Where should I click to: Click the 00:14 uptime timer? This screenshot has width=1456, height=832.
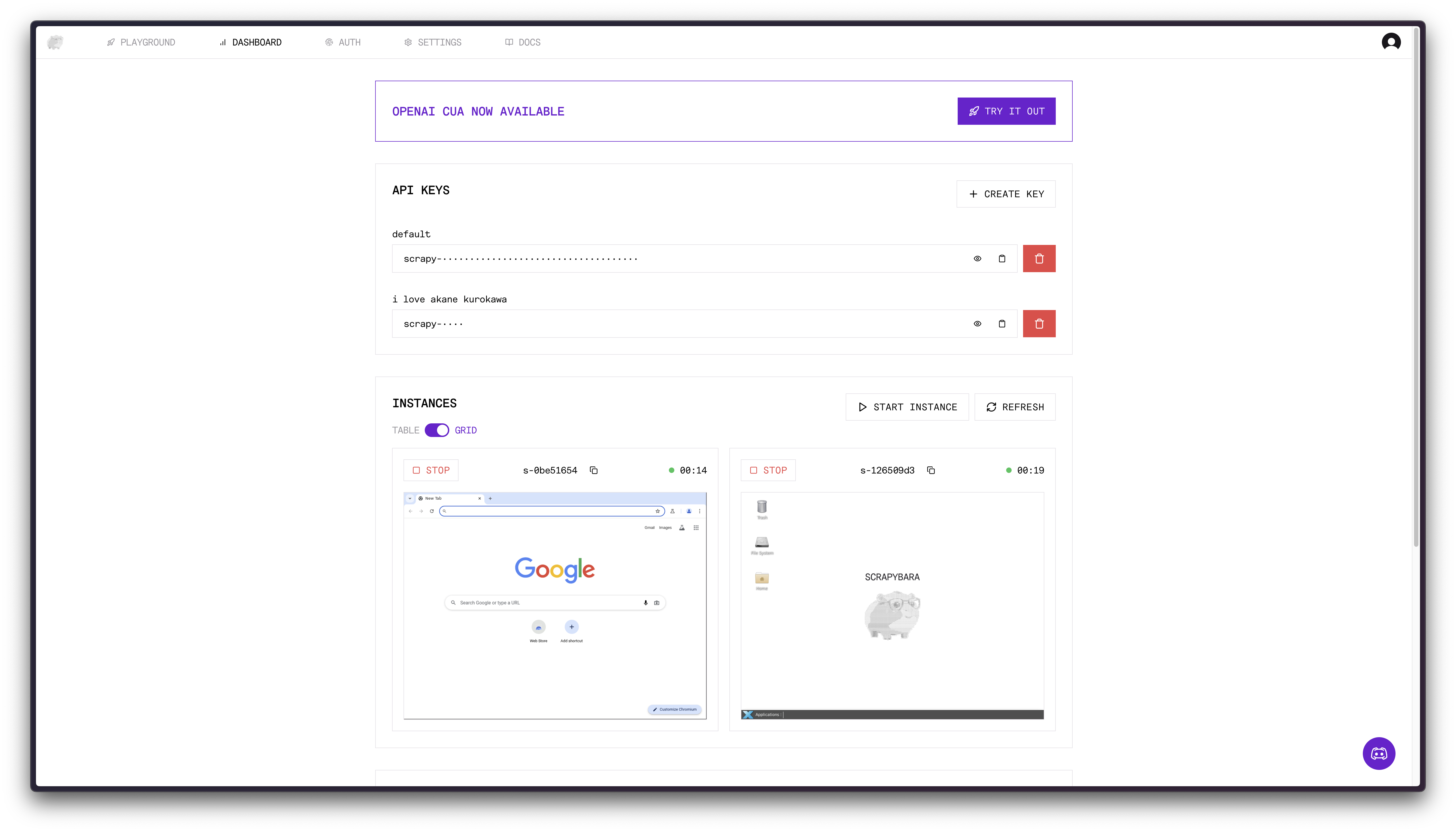pos(693,470)
